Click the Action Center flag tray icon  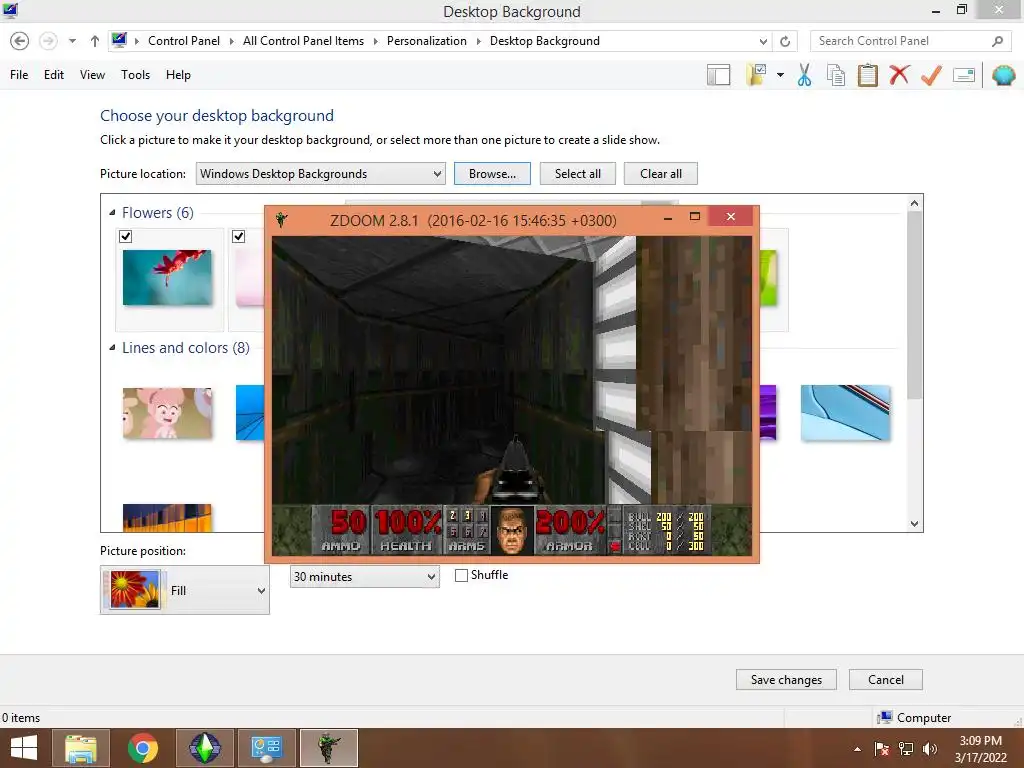point(882,749)
